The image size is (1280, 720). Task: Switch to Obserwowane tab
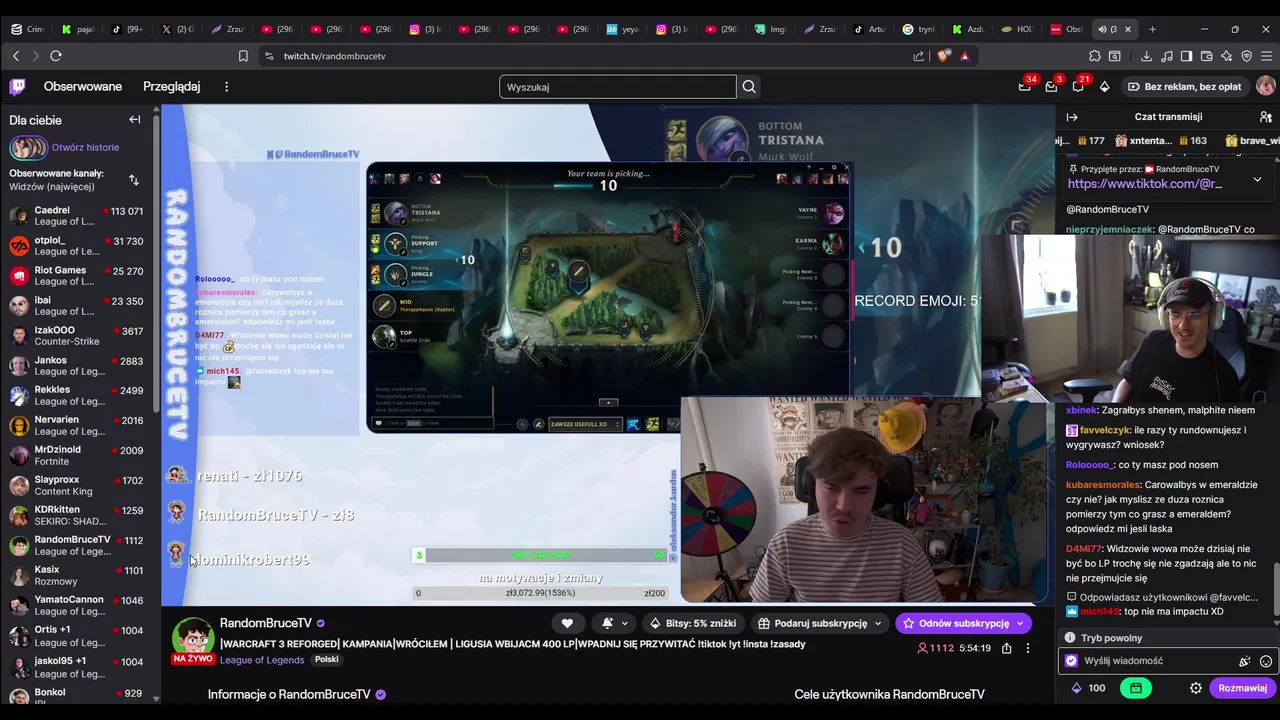pyautogui.click(x=83, y=87)
